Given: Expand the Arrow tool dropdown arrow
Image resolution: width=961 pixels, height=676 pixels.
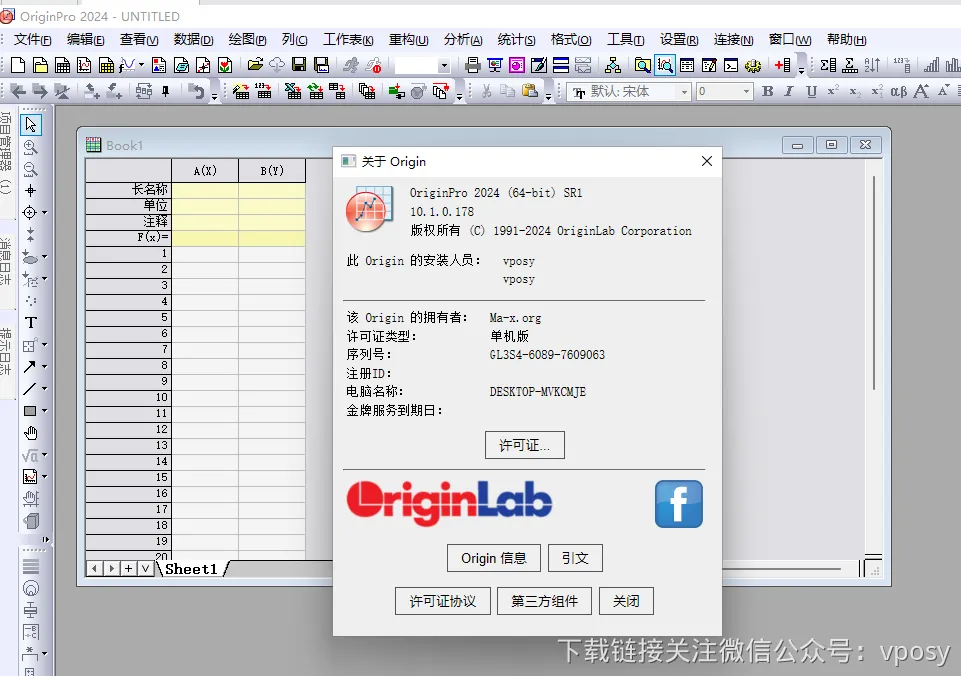Looking at the screenshot, I should pyautogui.click(x=44, y=366).
